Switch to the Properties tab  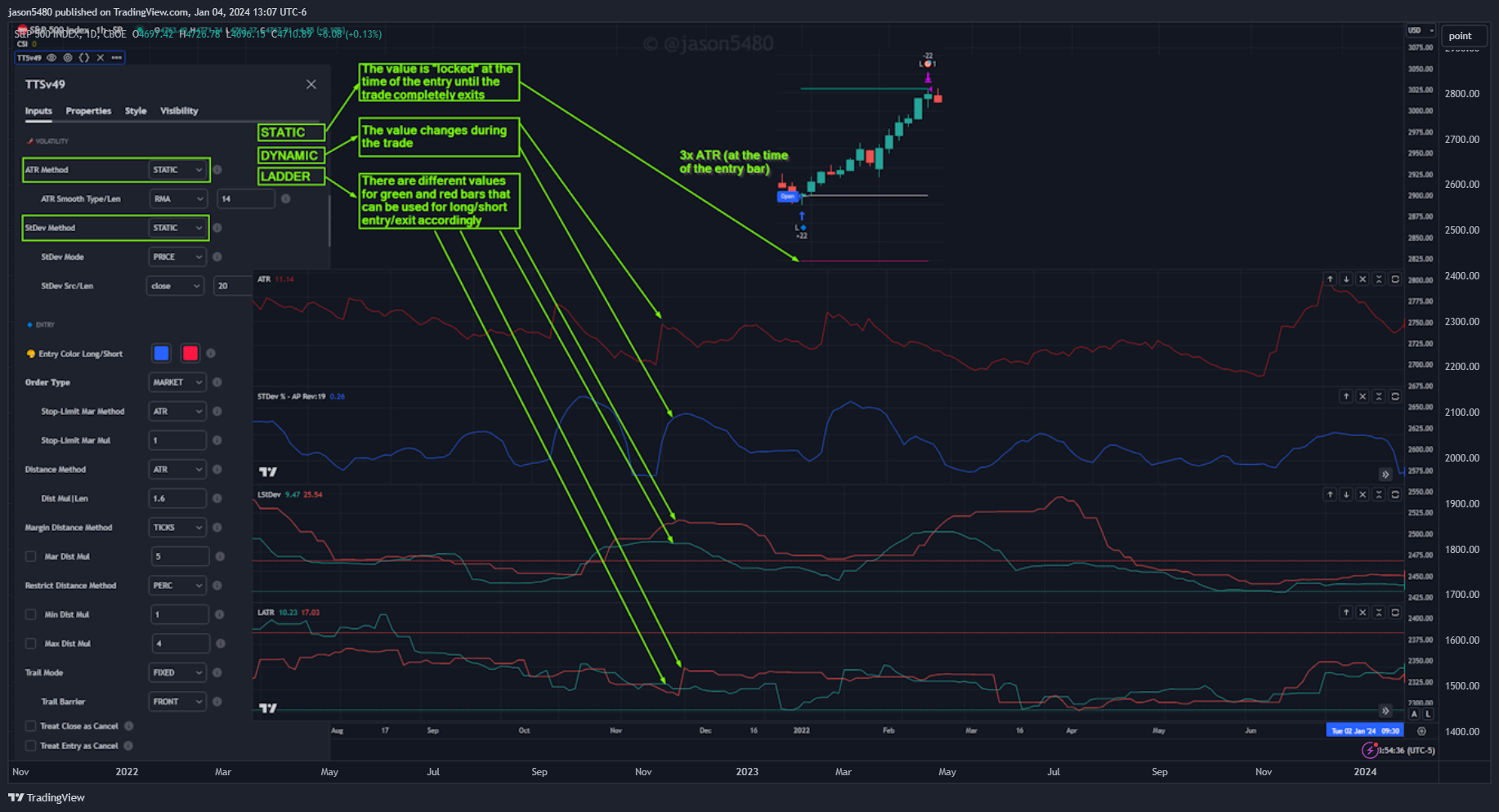click(x=88, y=111)
